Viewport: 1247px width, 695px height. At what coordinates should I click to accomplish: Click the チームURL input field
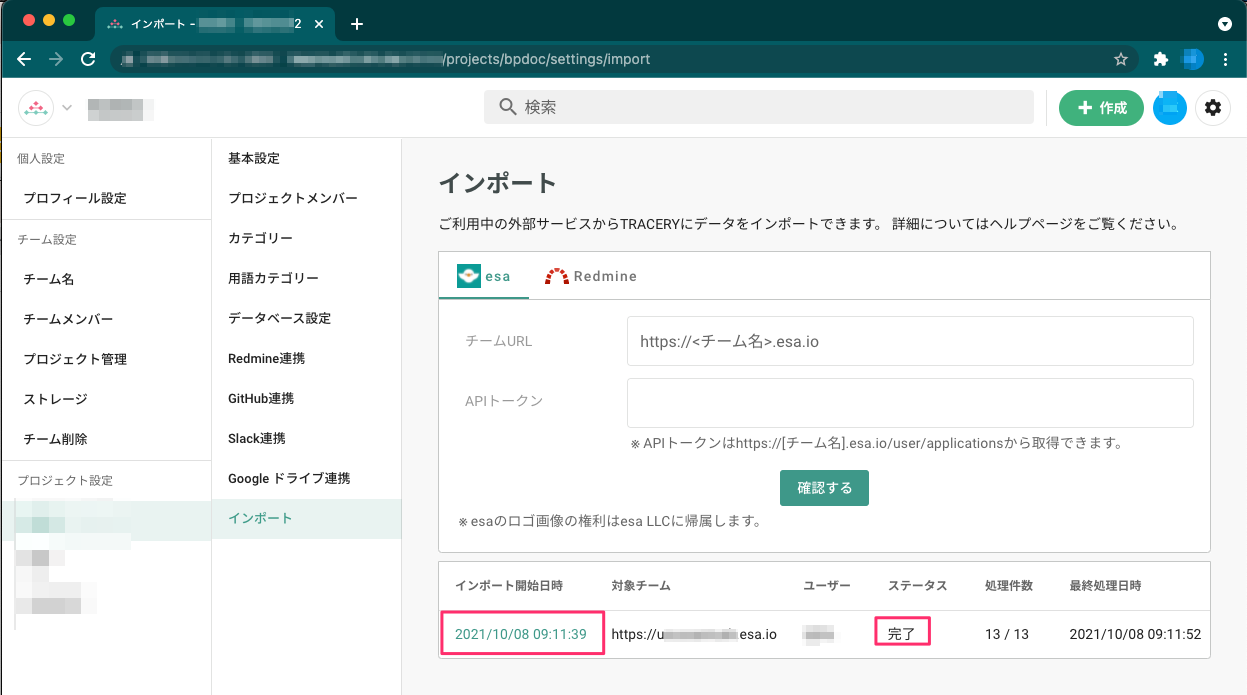(909, 341)
